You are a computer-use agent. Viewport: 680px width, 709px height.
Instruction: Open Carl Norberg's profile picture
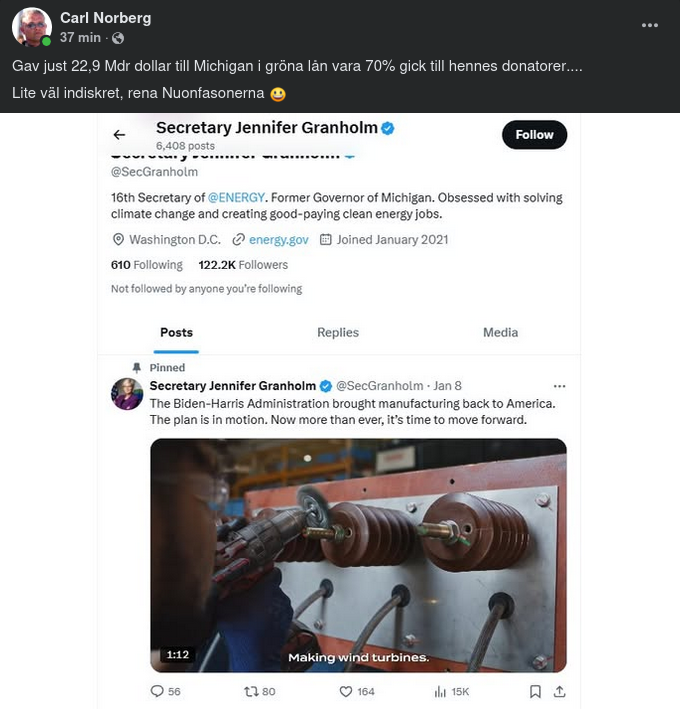click(32, 27)
